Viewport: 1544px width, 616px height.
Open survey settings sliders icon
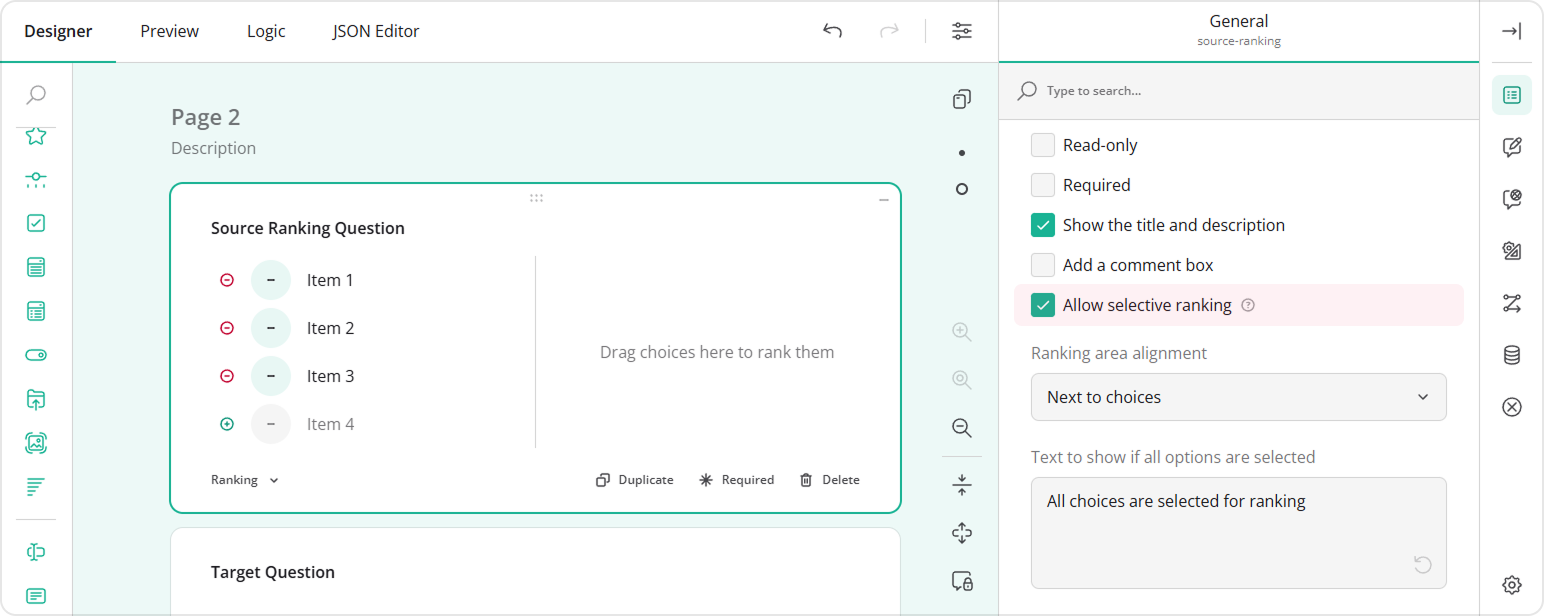tap(962, 31)
